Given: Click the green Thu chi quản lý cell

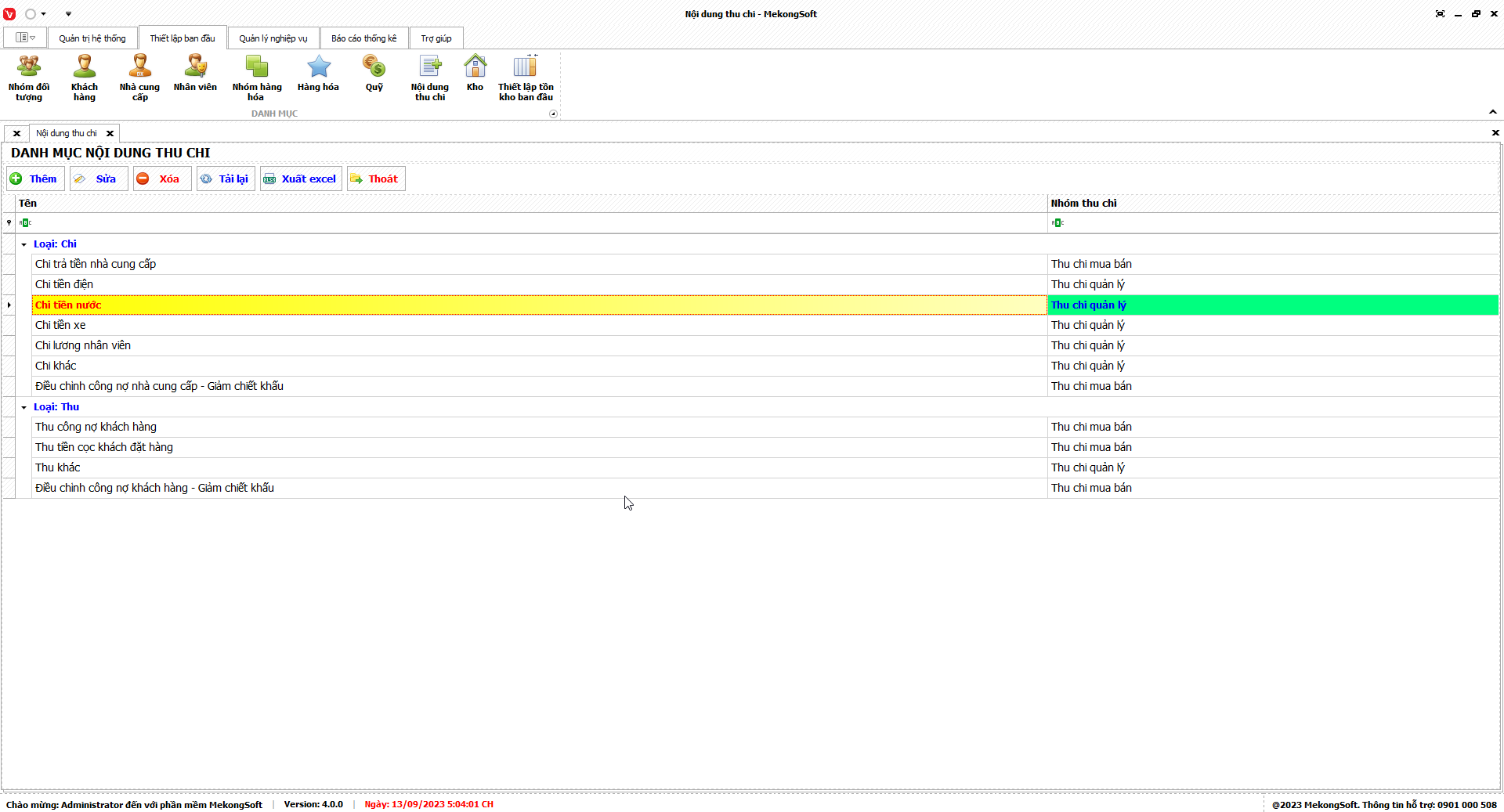Looking at the screenshot, I should point(1273,305).
